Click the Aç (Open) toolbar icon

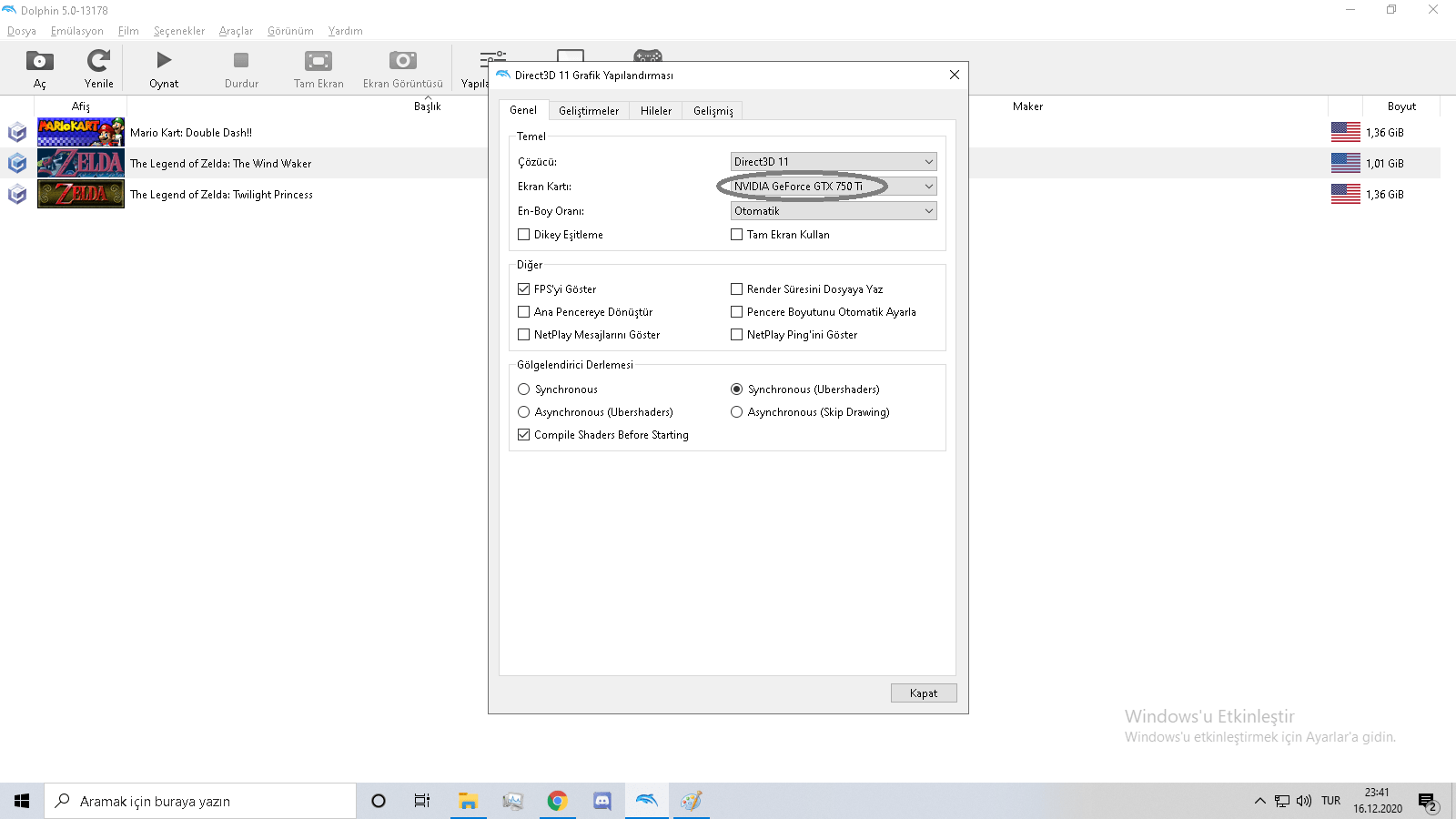click(39, 61)
